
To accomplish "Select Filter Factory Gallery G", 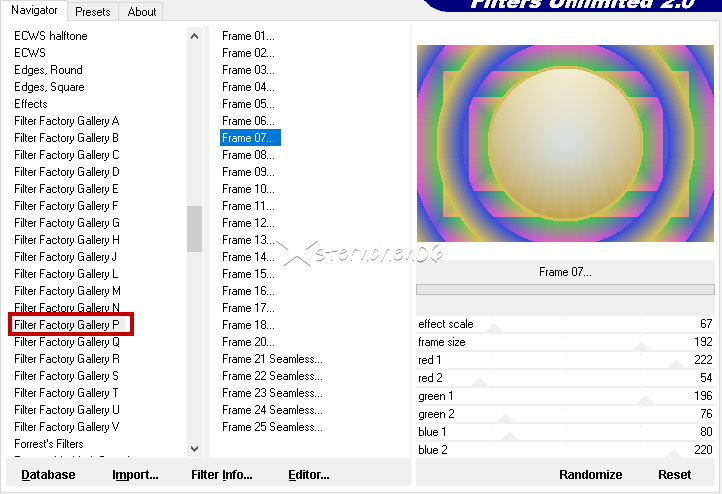I will (x=67, y=223).
